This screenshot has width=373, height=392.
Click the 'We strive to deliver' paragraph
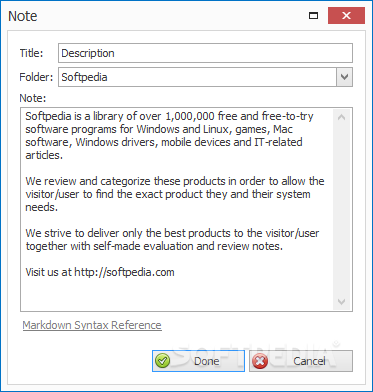tap(172, 240)
